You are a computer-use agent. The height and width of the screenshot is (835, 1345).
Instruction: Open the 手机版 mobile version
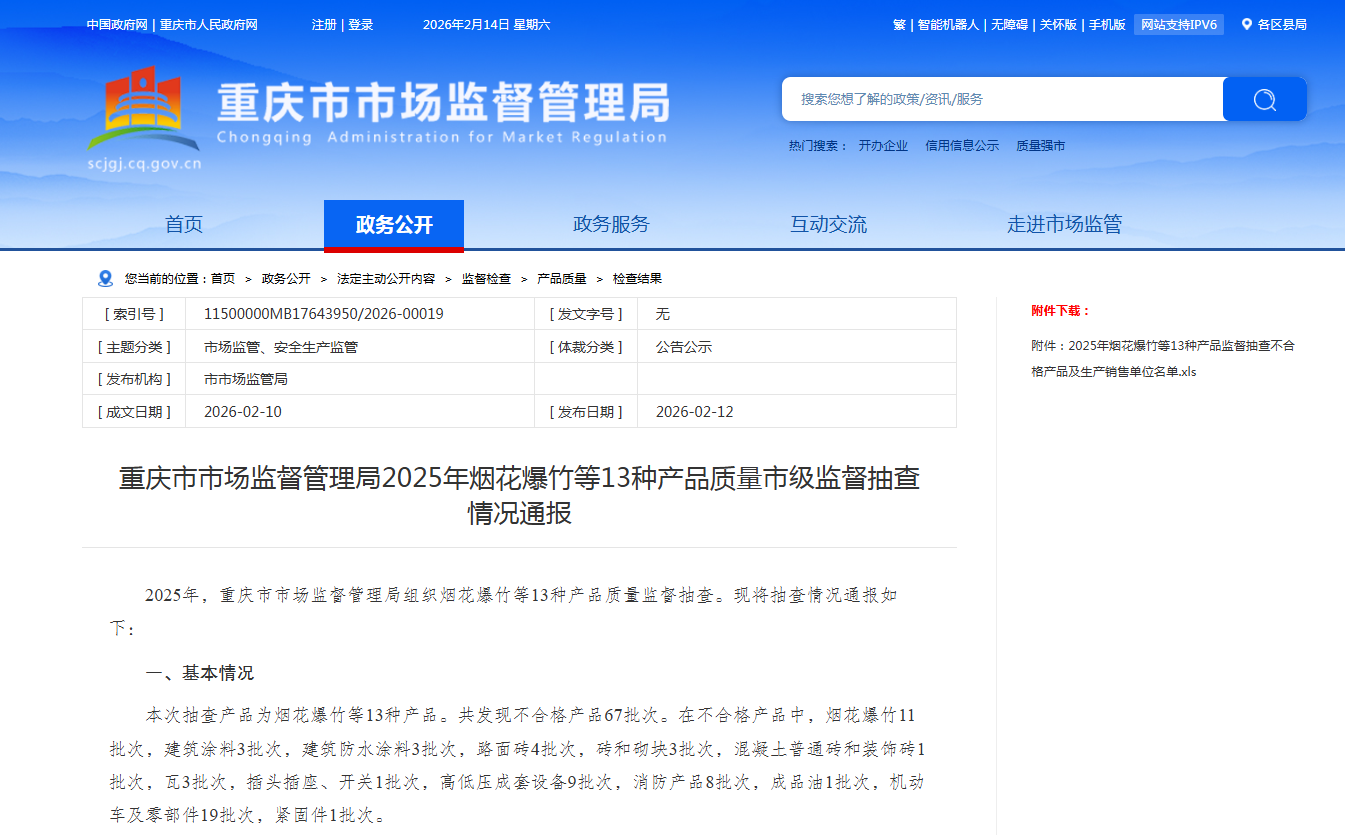[1107, 25]
